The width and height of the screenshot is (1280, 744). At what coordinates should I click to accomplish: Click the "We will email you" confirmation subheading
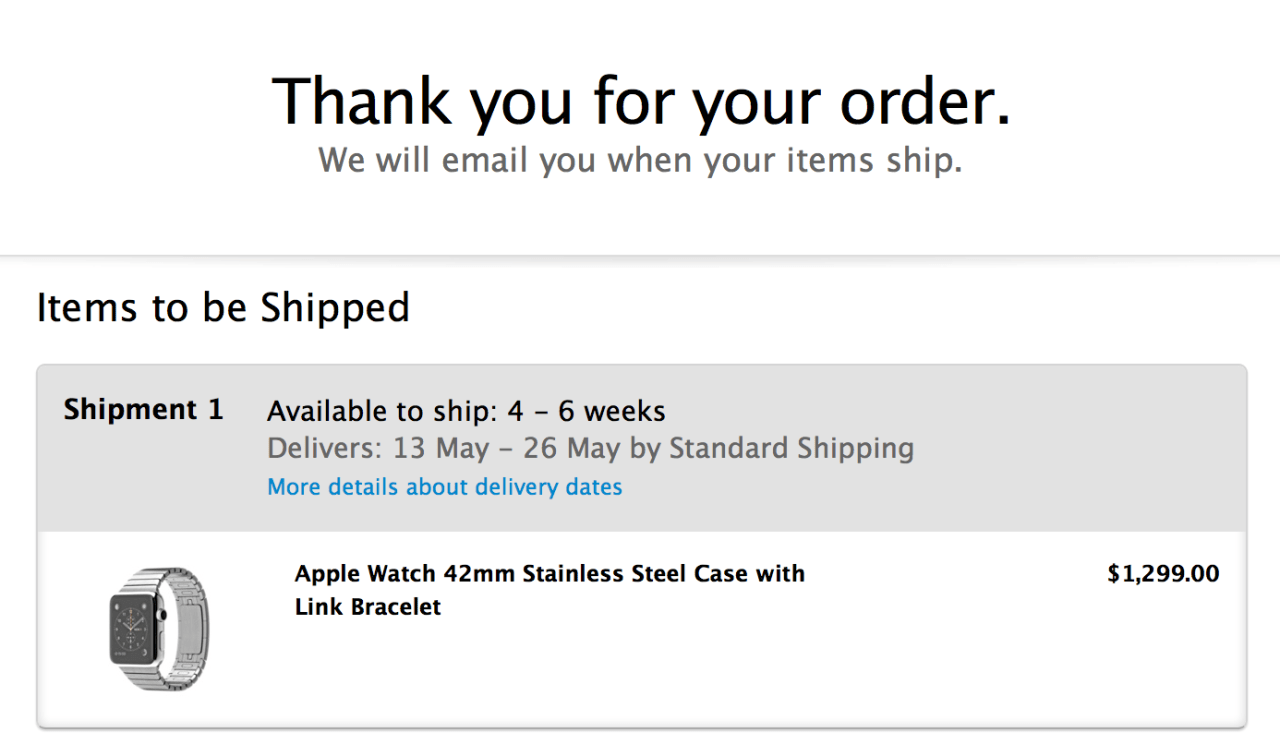pos(640,160)
